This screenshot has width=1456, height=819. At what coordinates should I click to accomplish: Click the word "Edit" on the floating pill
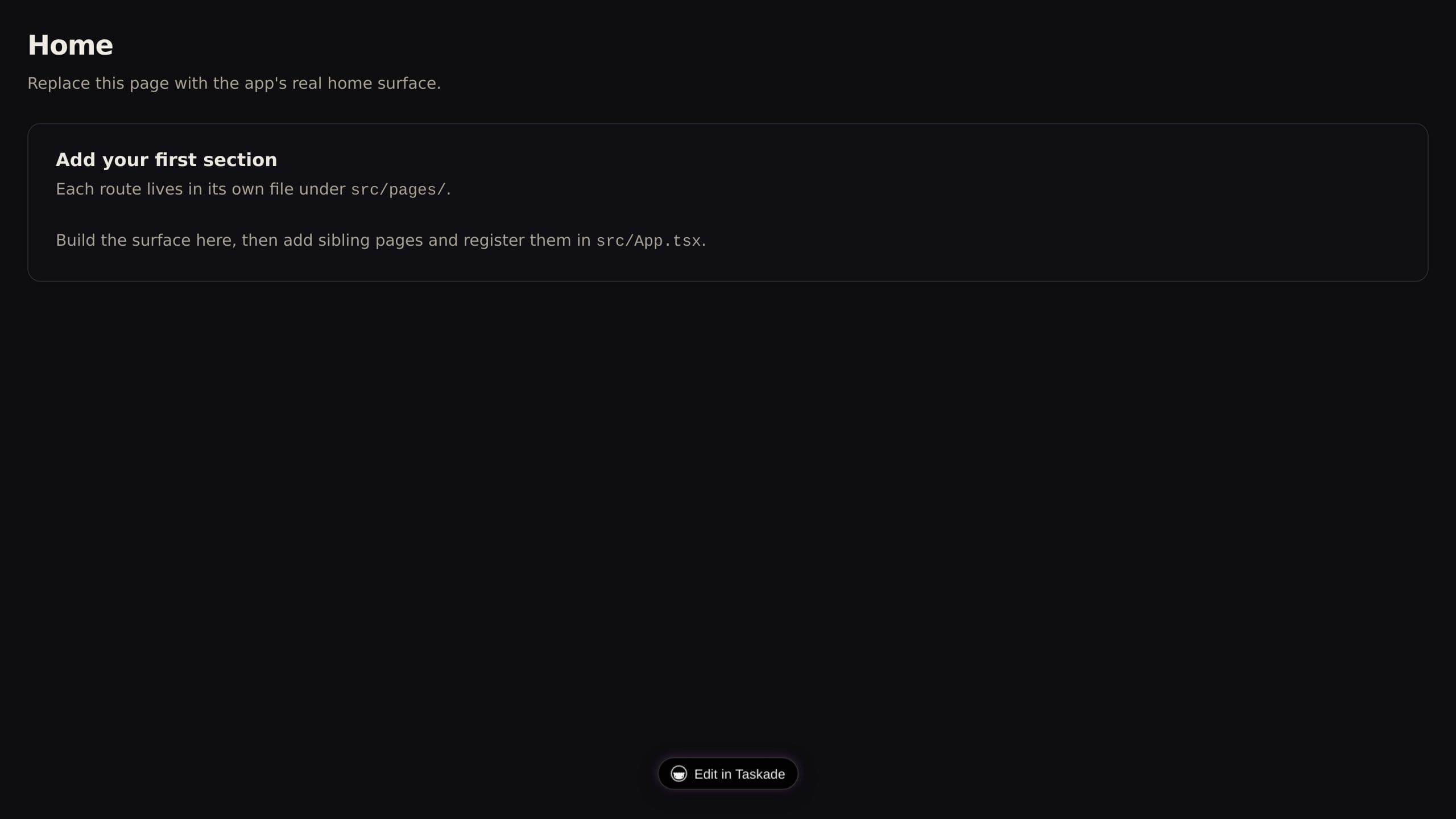[x=706, y=774]
